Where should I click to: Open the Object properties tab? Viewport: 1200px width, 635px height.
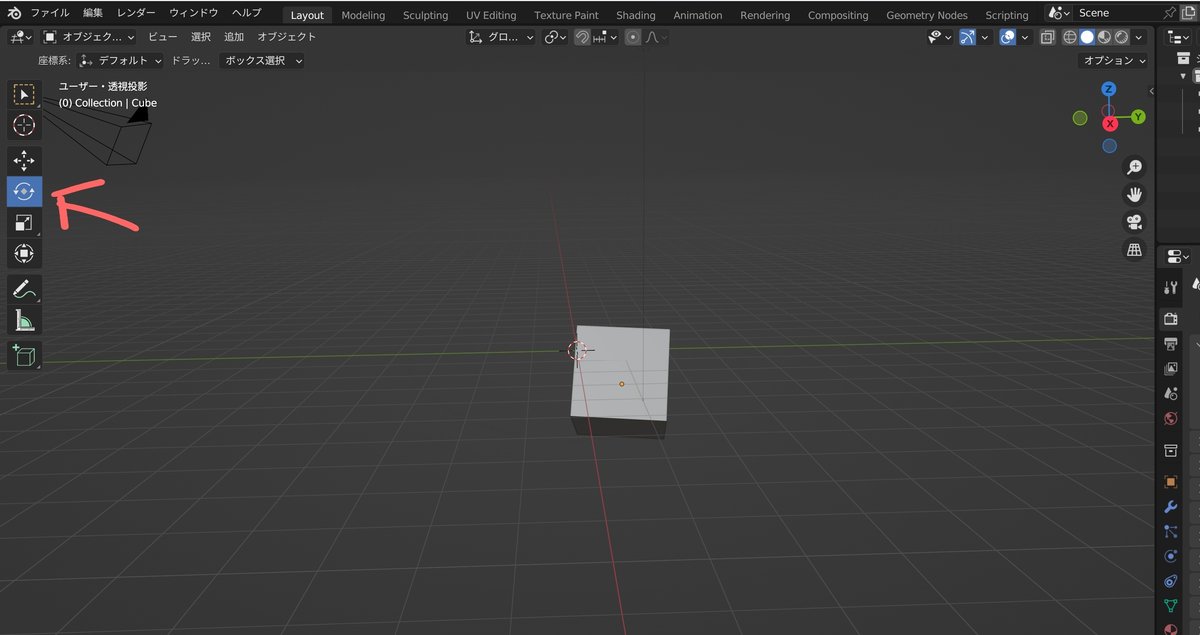[x=1171, y=482]
